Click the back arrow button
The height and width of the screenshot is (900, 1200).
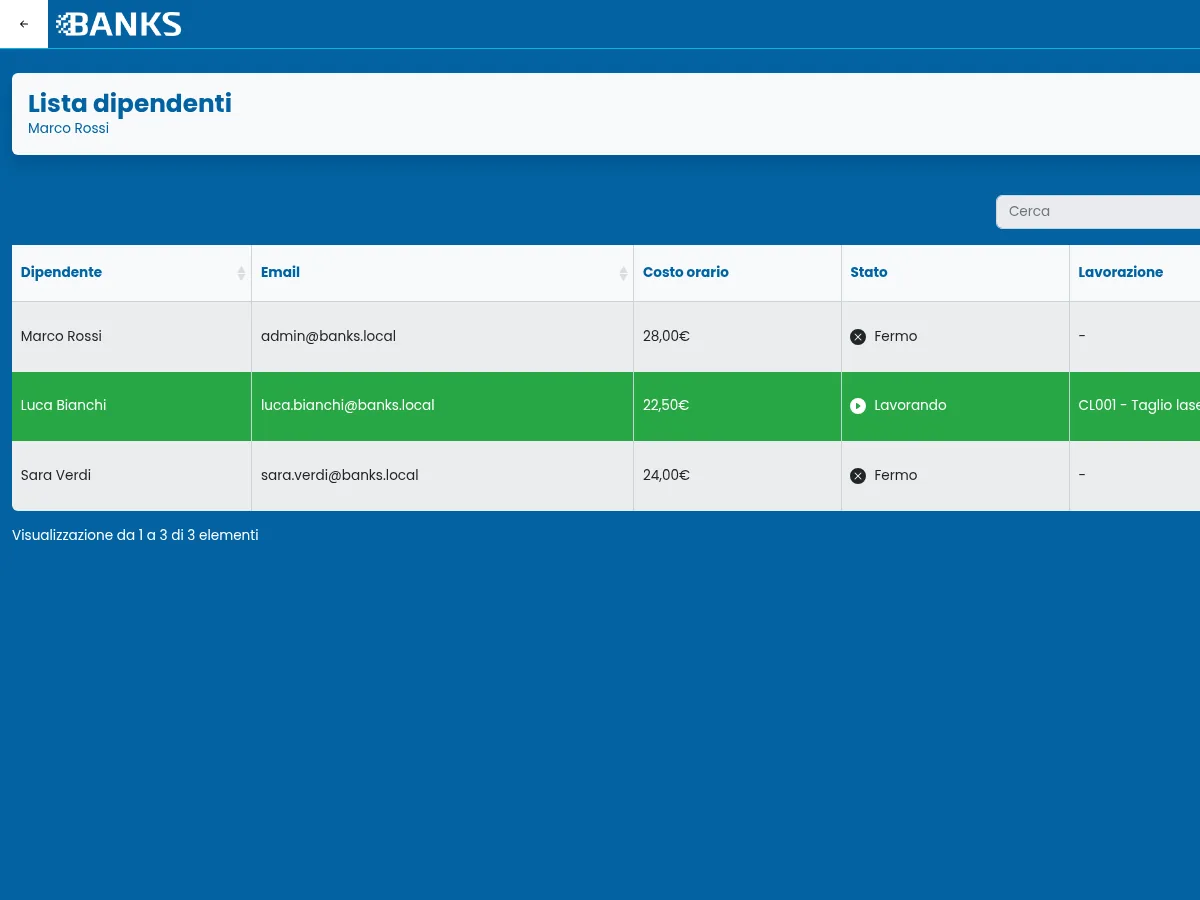[24, 24]
